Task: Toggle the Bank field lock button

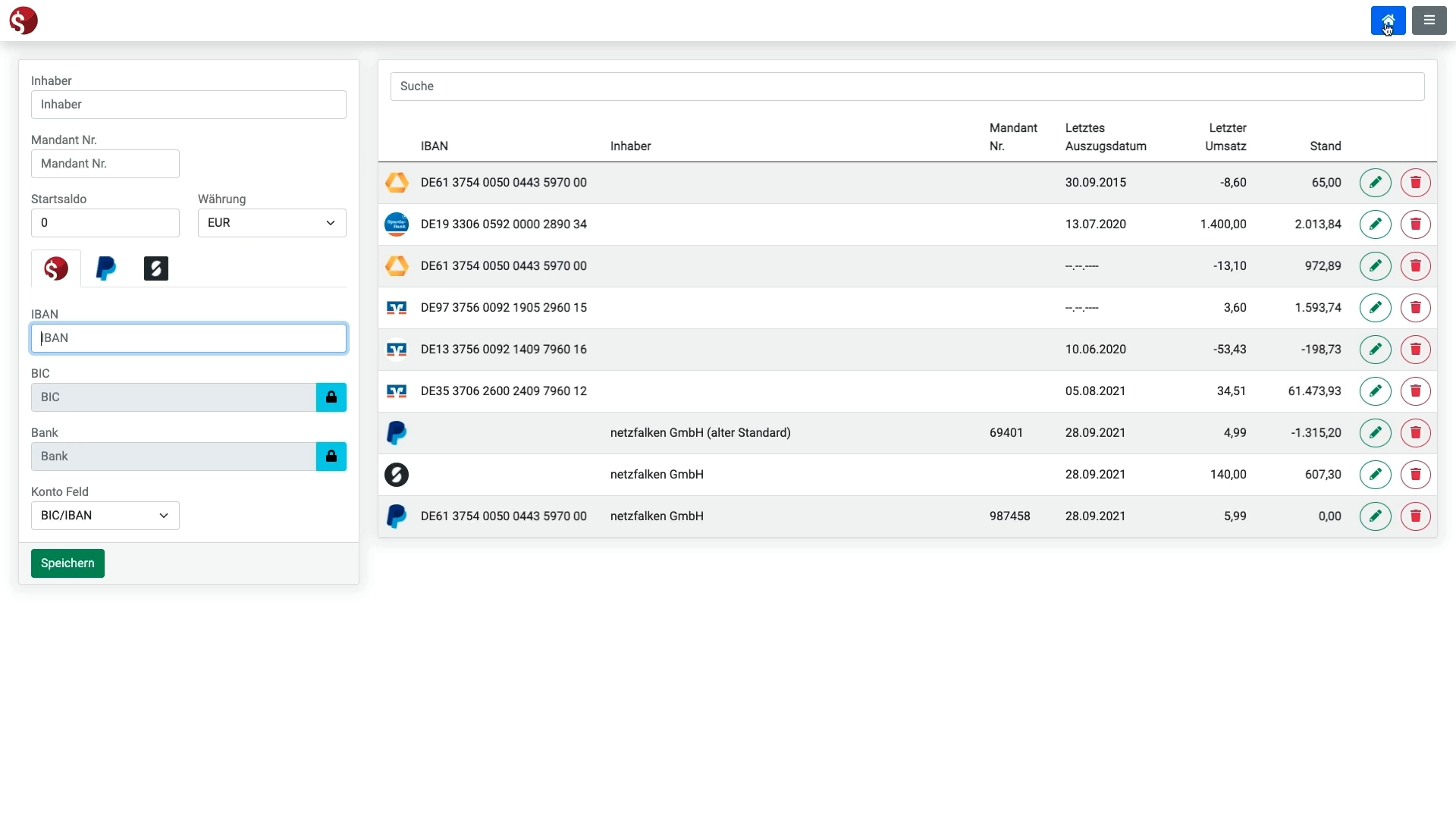Action: pyautogui.click(x=331, y=457)
